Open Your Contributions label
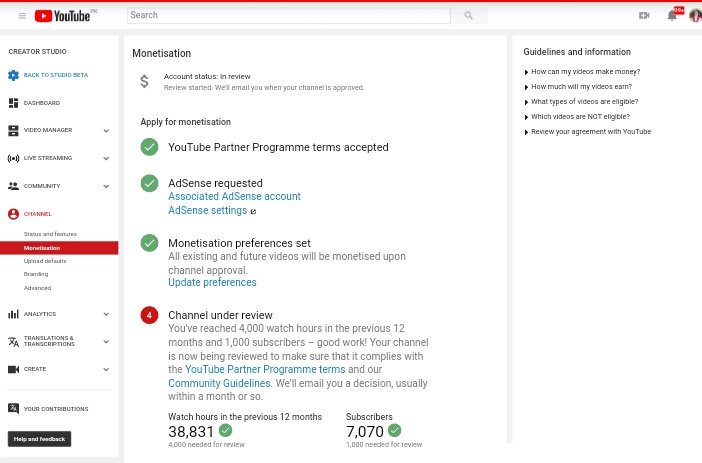This screenshot has width=702, height=463. coord(56,409)
